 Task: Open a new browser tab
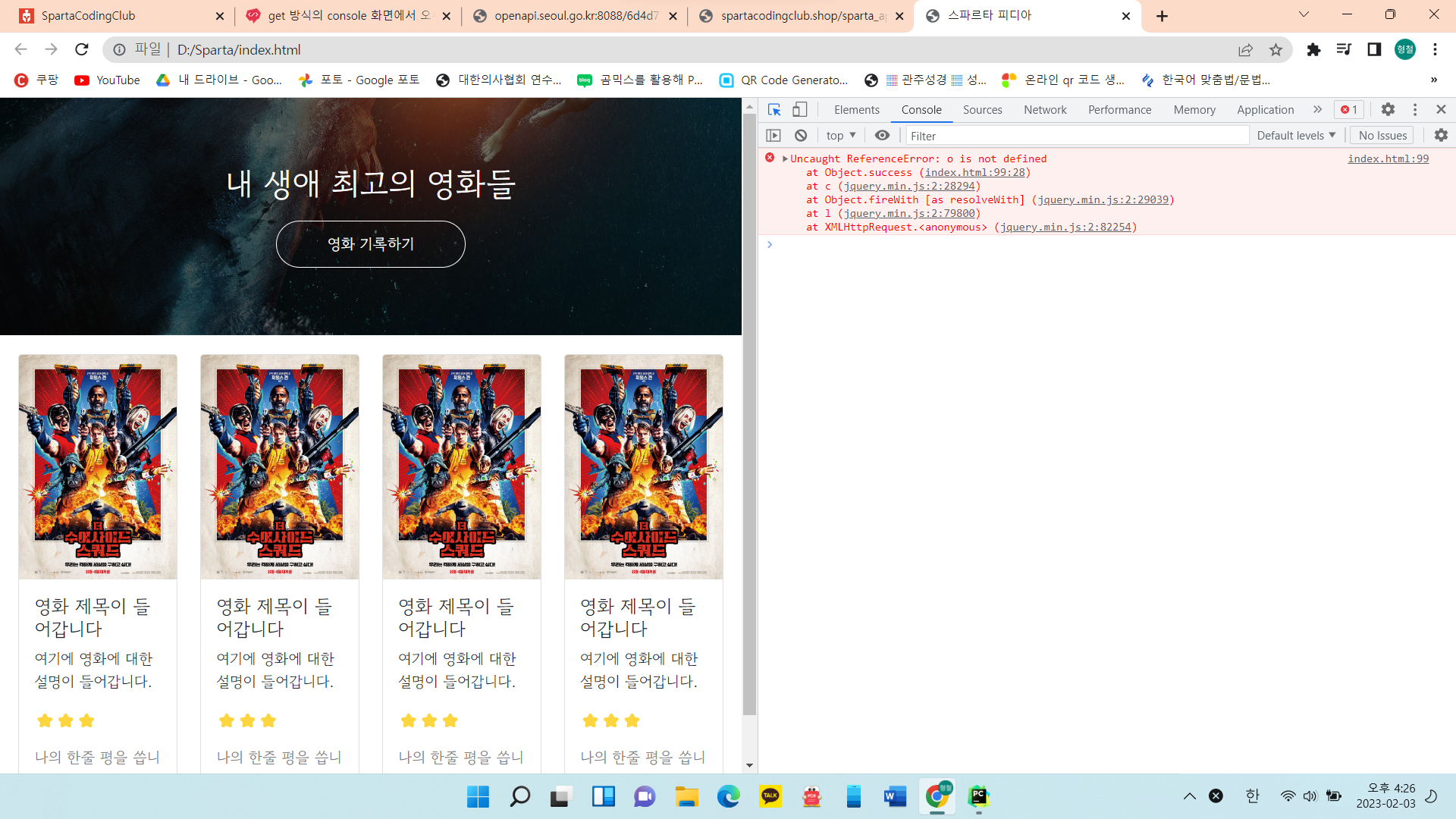[1162, 16]
